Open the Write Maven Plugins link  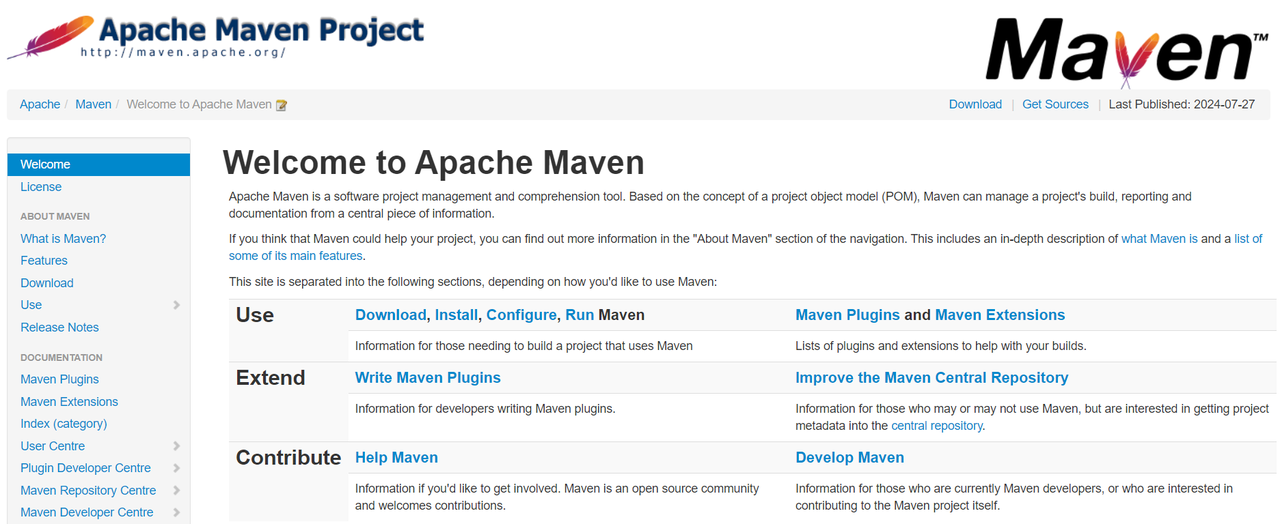point(428,378)
